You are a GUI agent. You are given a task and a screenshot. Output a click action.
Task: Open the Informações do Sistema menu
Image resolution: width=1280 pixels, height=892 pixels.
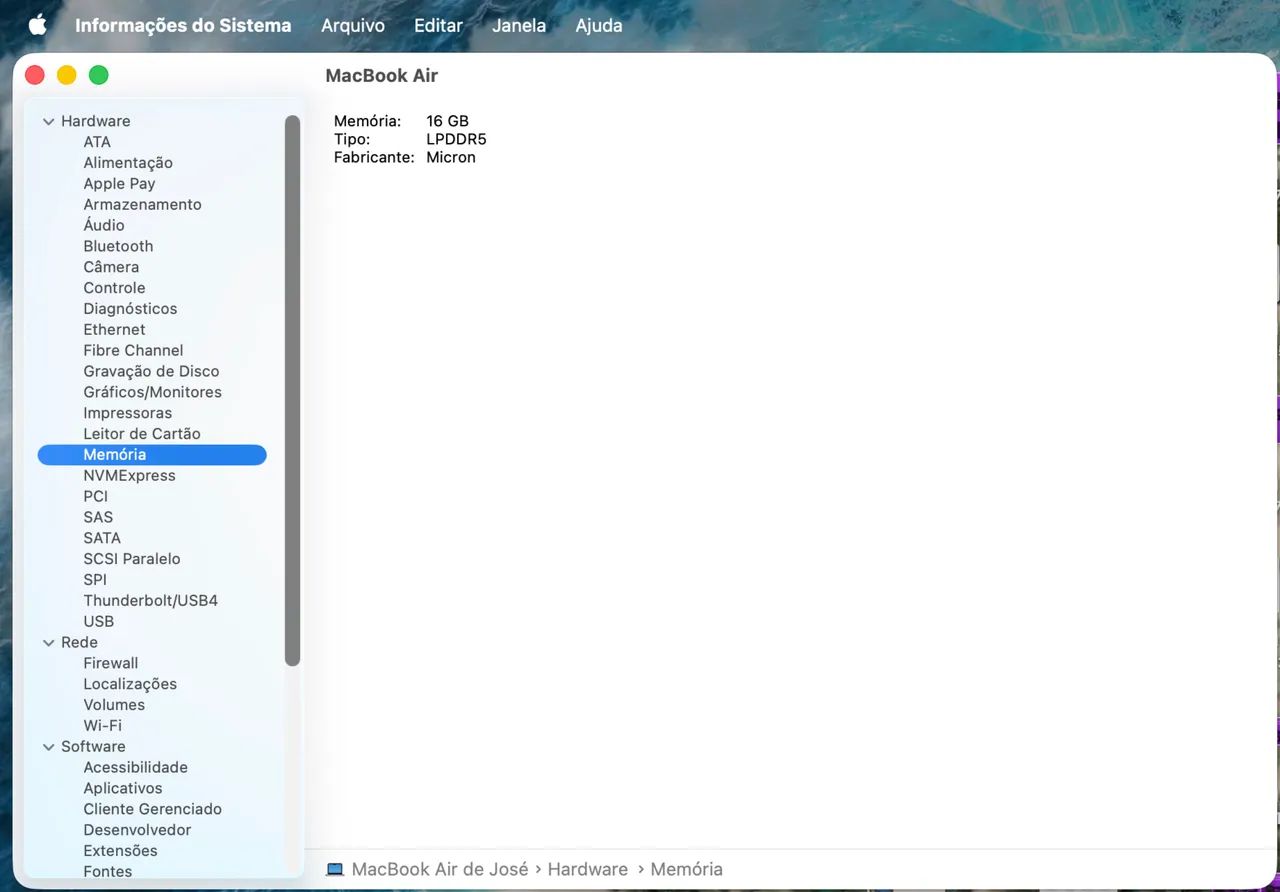183,25
